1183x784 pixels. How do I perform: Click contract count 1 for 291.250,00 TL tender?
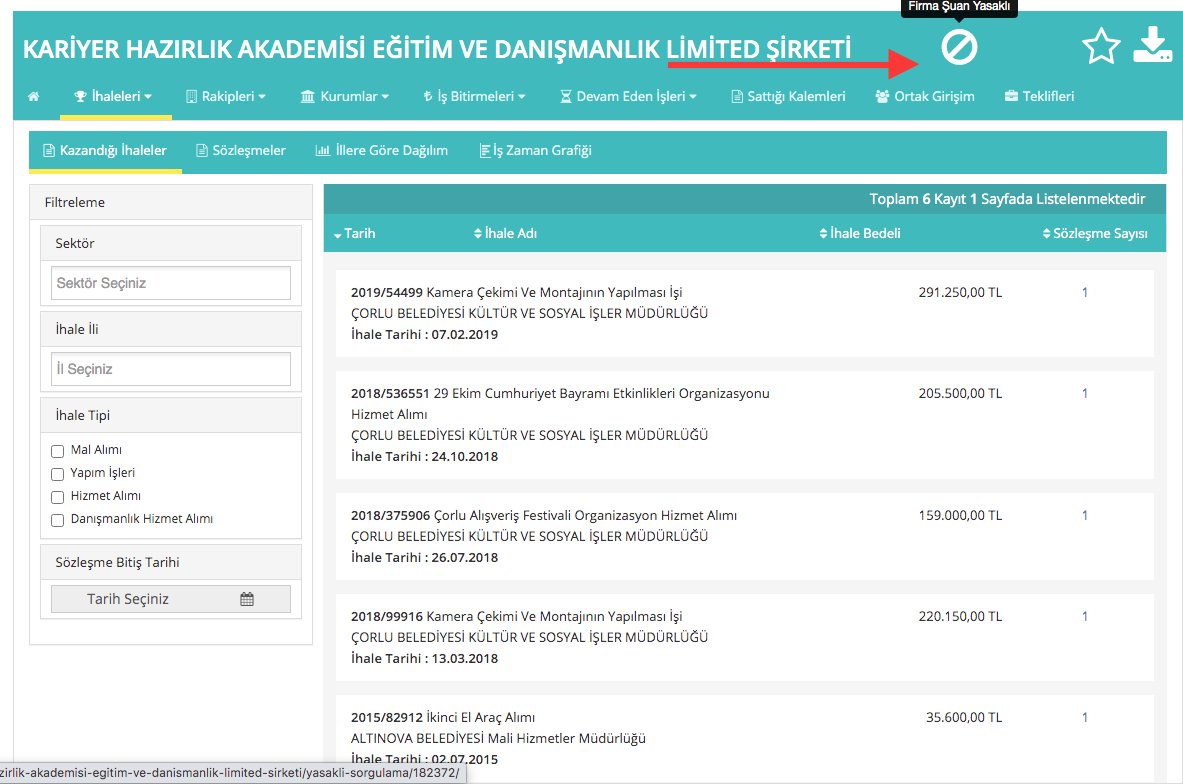tap(1085, 293)
